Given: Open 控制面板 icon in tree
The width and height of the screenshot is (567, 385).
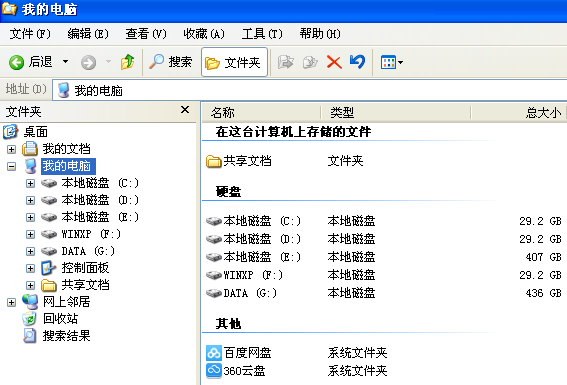Looking at the screenshot, I should click(x=48, y=268).
